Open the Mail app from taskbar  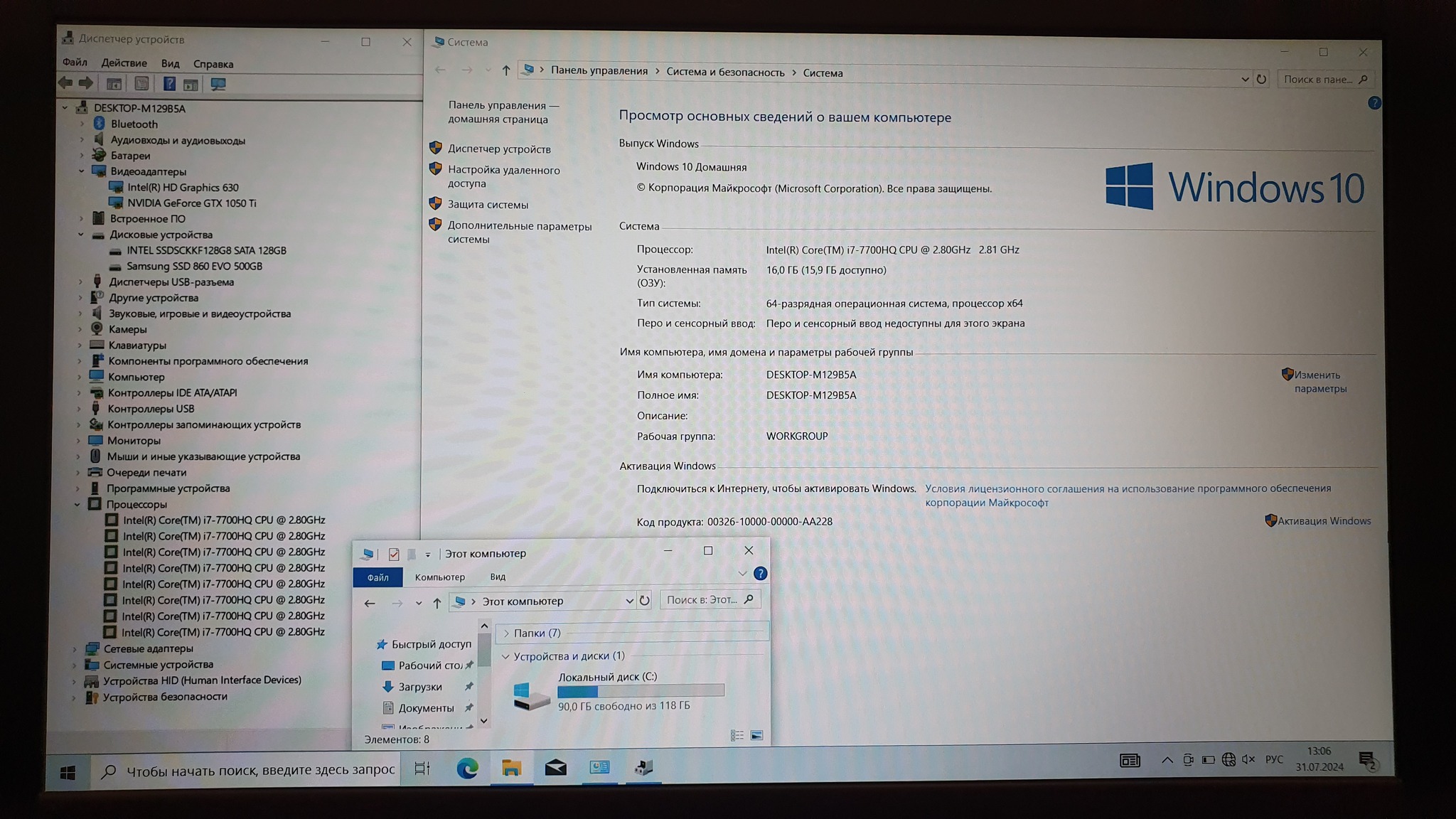point(555,768)
